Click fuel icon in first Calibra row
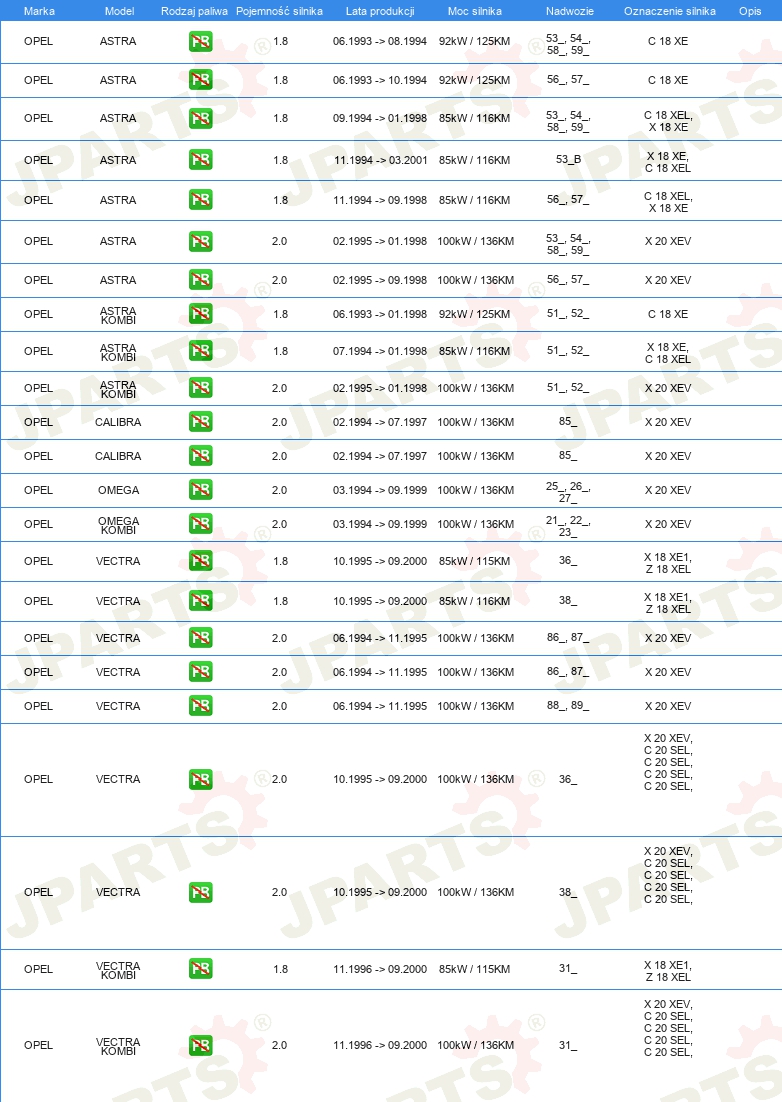The width and height of the screenshot is (782, 1102). (200, 422)
